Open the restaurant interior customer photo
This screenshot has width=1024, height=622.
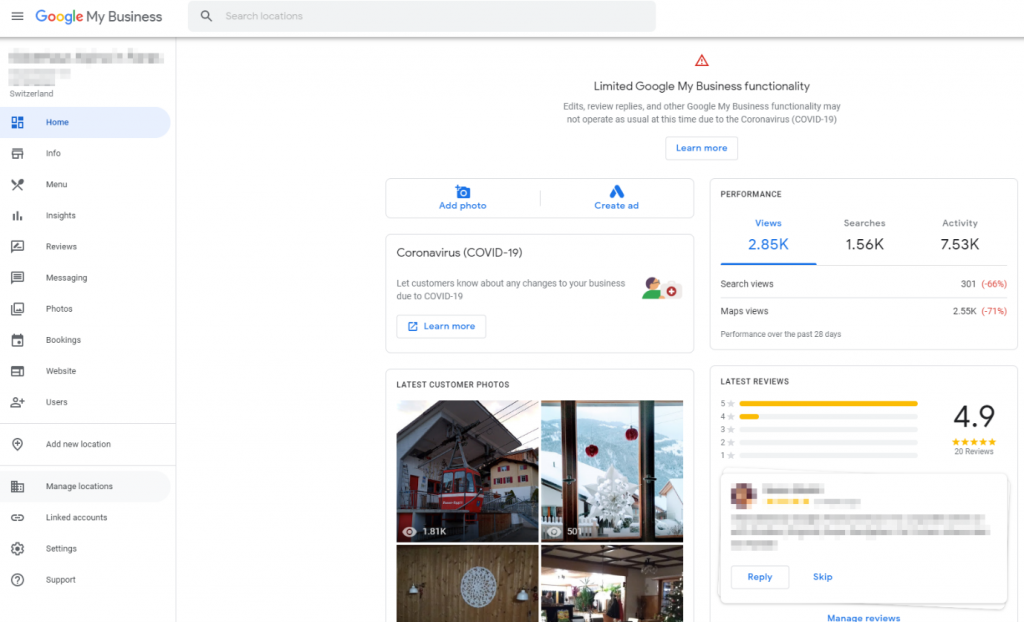pos(612,583)
